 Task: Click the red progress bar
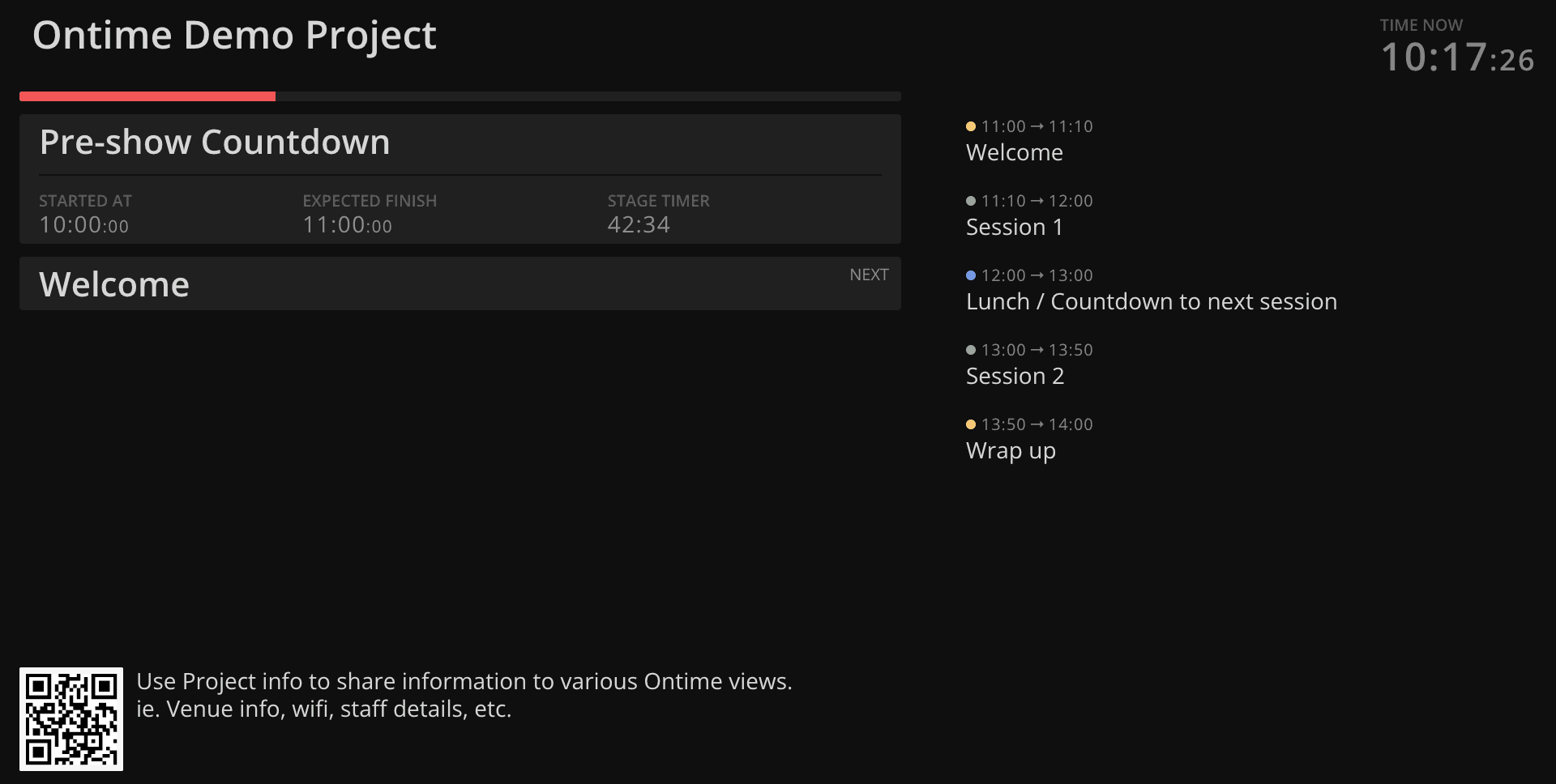[x=146, y=96]
